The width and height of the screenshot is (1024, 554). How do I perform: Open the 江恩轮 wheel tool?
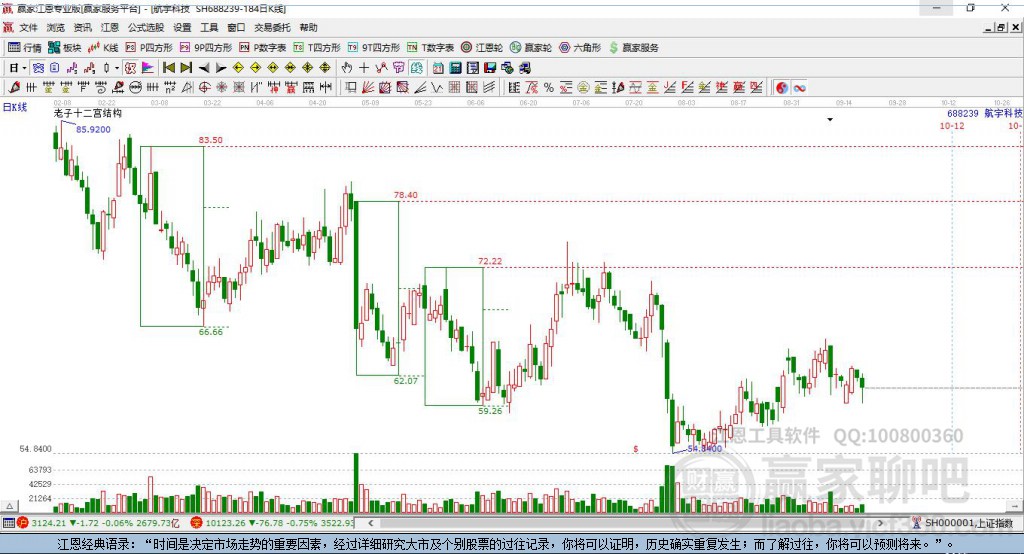(x=482, y=48)
